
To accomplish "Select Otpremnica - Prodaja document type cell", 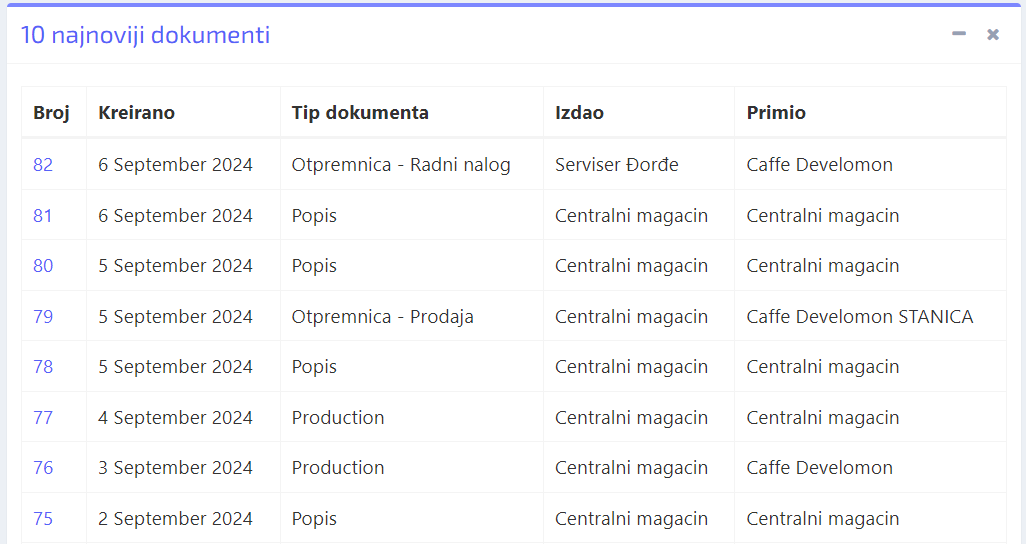I will point(382,317).
